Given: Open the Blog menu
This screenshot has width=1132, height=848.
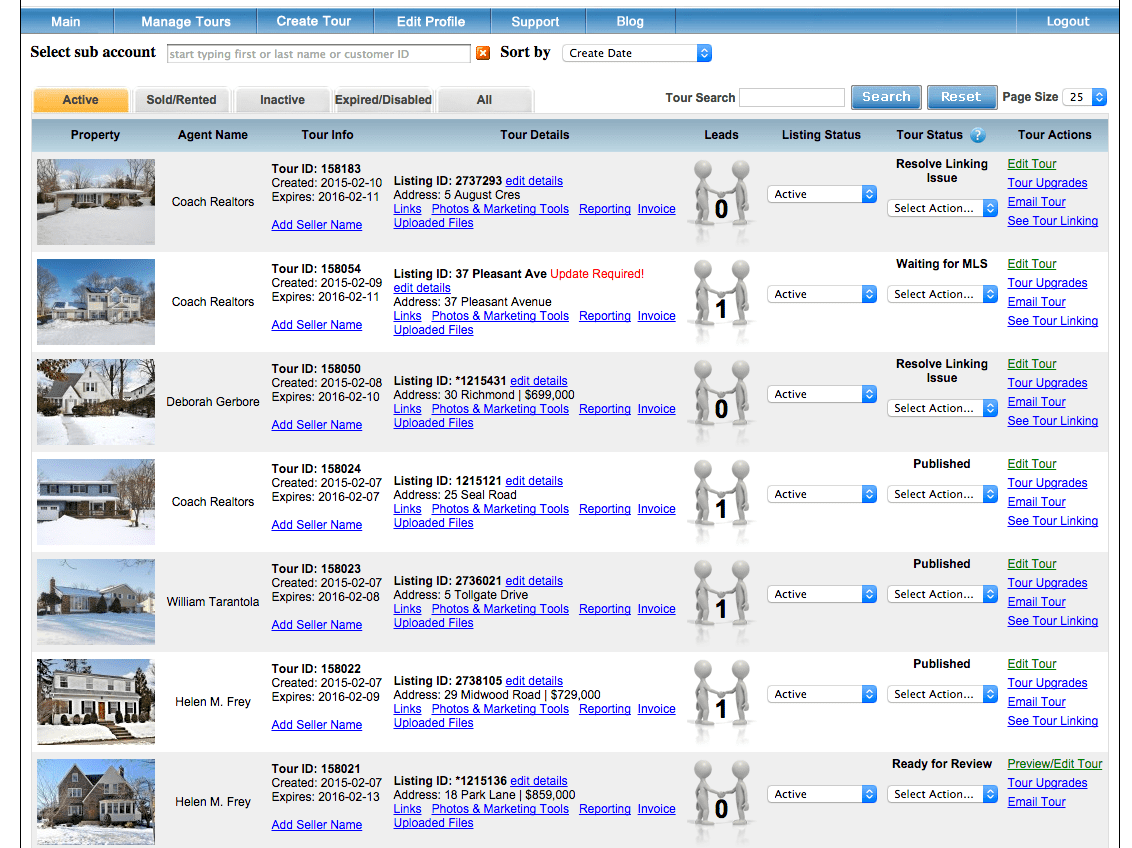Looking at the screenshot, I should [x=630, y=20].
